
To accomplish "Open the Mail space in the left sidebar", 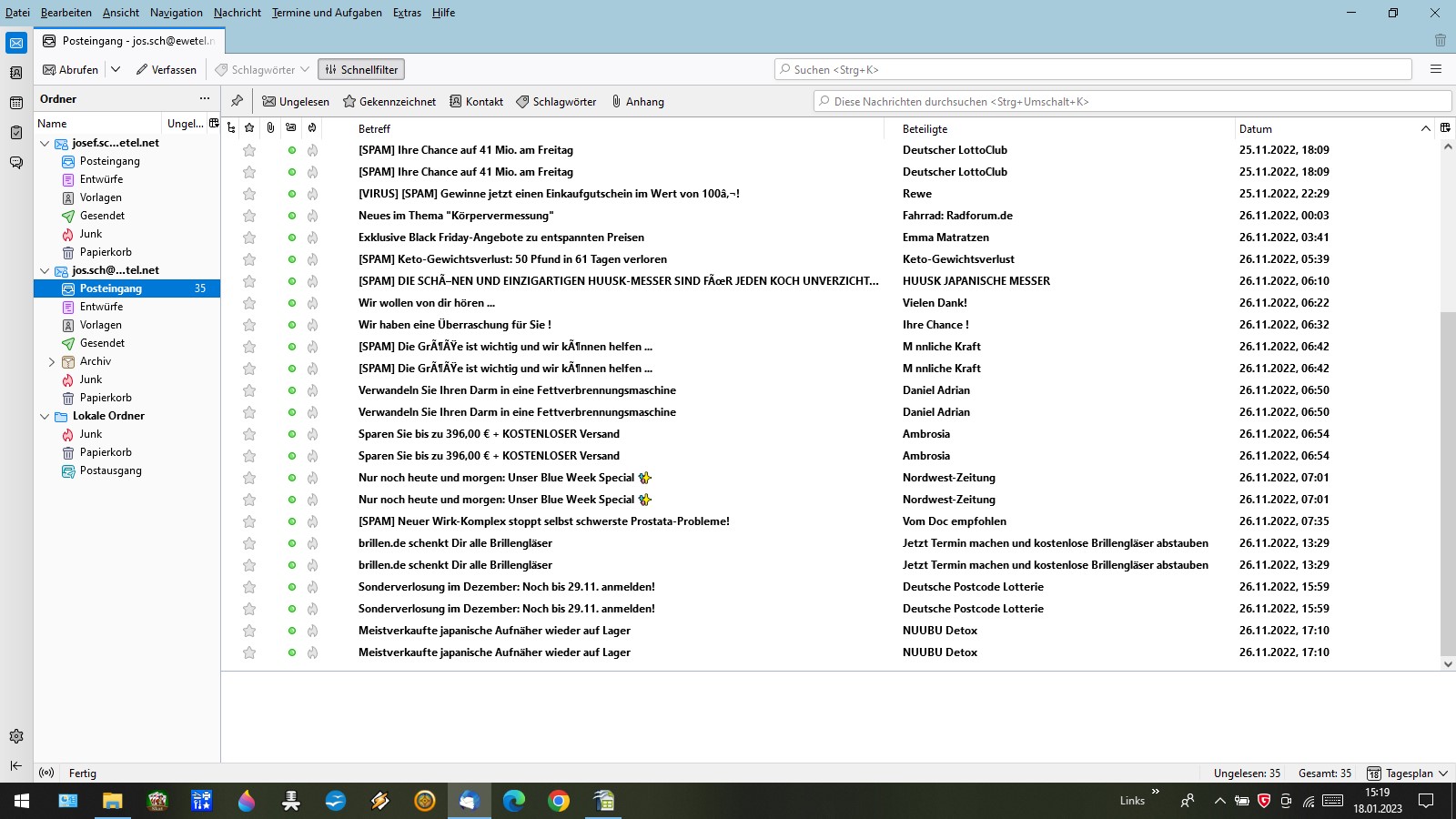I will (16, 43).
